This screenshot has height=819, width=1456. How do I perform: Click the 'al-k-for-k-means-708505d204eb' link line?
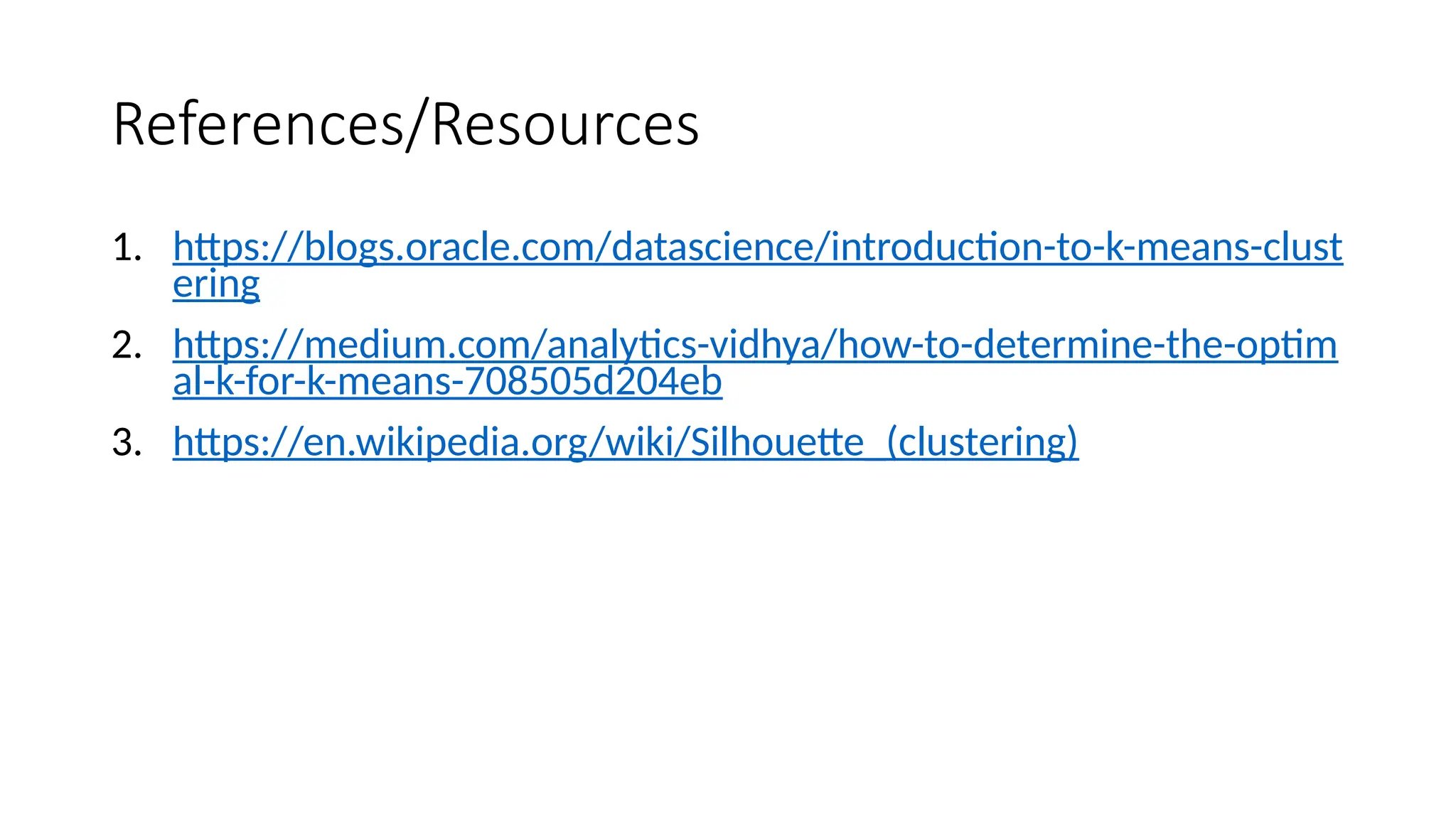coord(447,382)
